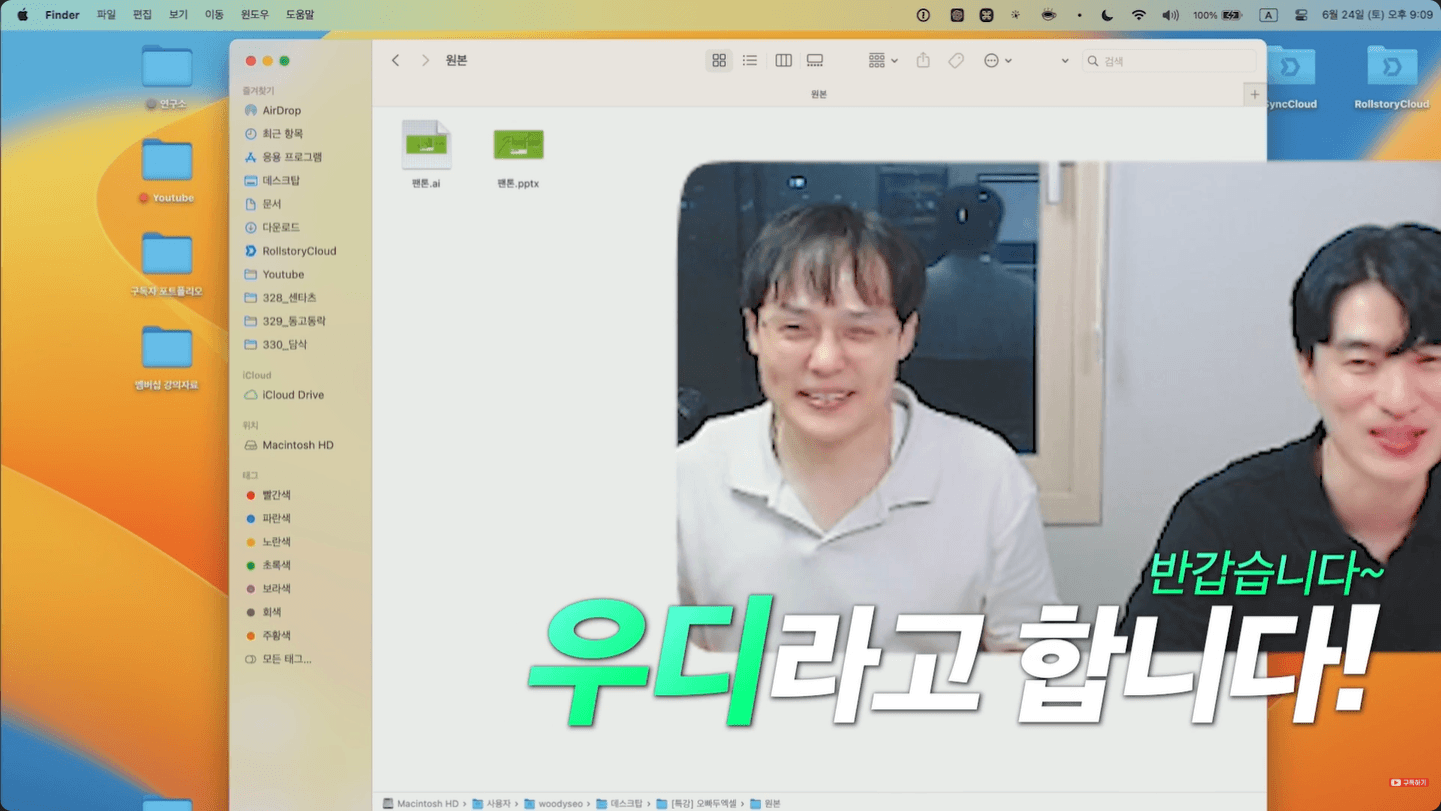This screenshot has height=811, width=1441.
Task: Open the 파일 menu
Action: pos(106,15)
